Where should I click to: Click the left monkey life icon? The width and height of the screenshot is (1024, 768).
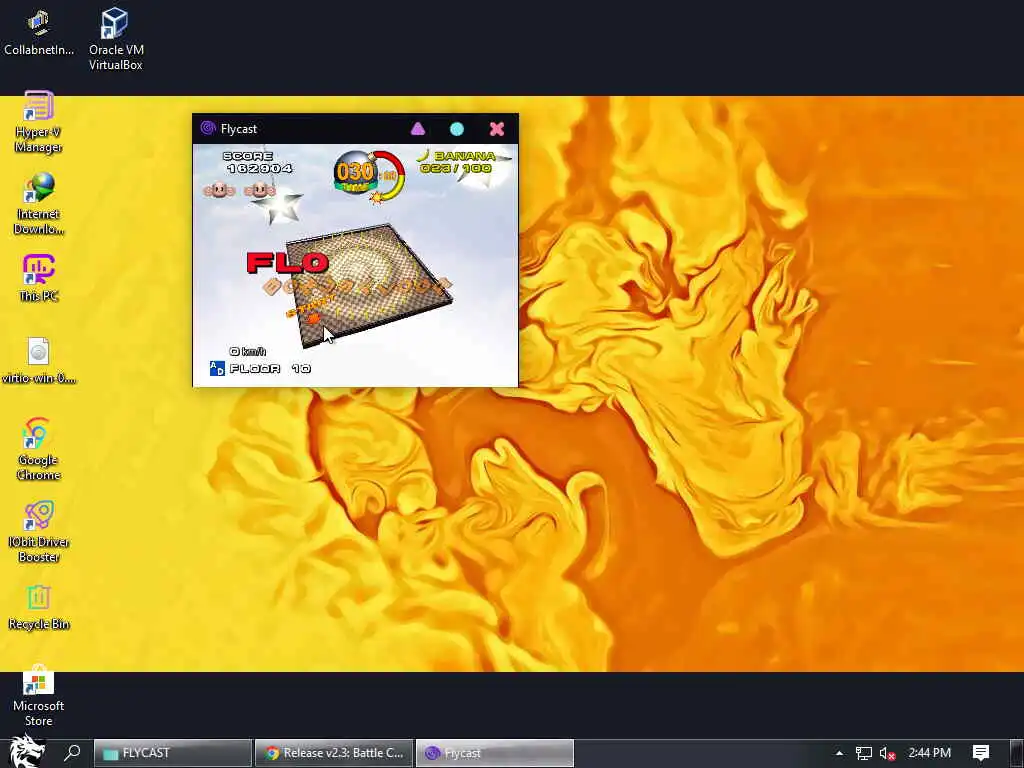[219, 190]
